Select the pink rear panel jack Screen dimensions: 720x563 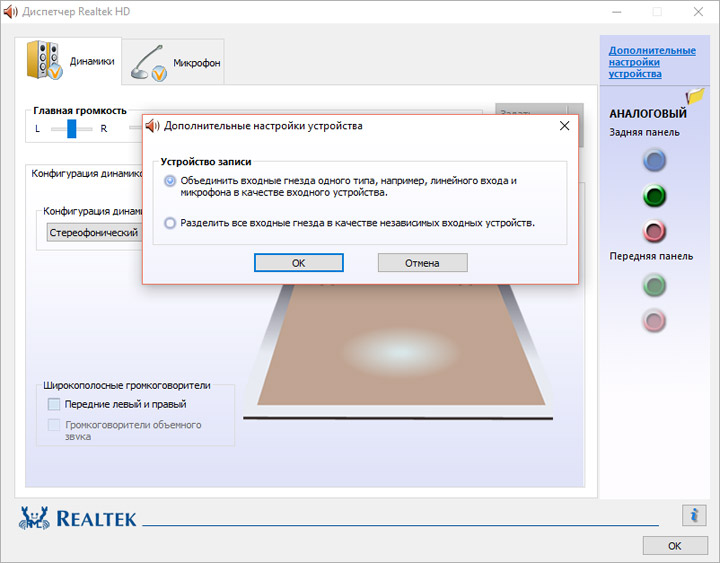tap(654, 231)
